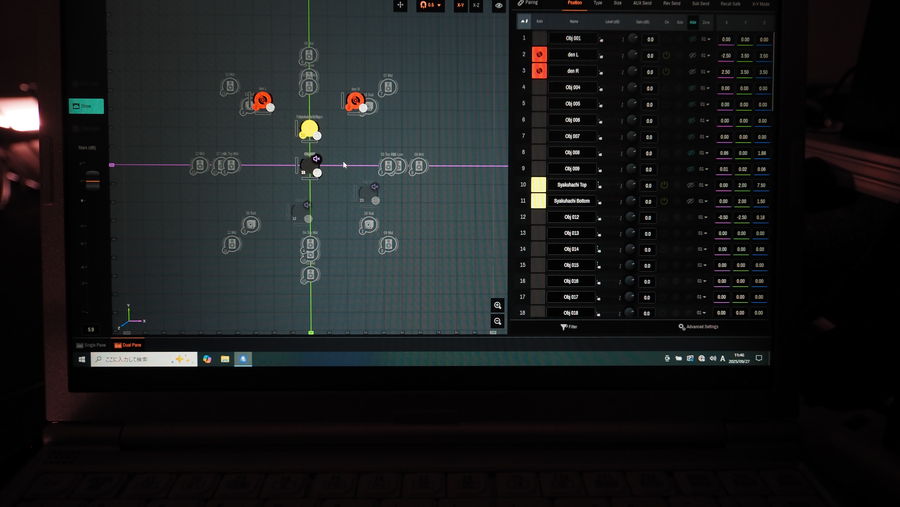Click the move/pan crosshair tool icon
The image size is (900, 507).
point(400,5)
